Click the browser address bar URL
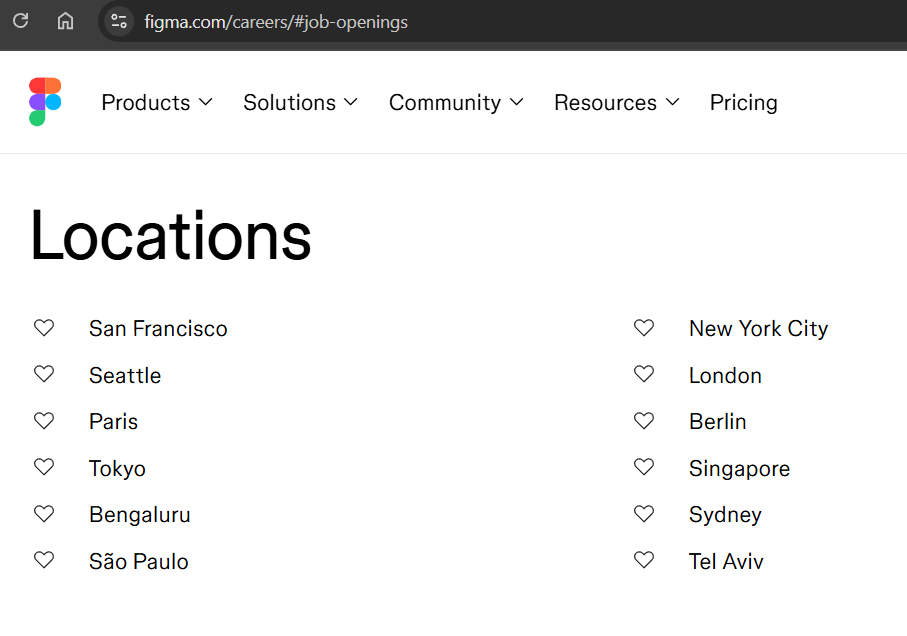 click(276, 22)
